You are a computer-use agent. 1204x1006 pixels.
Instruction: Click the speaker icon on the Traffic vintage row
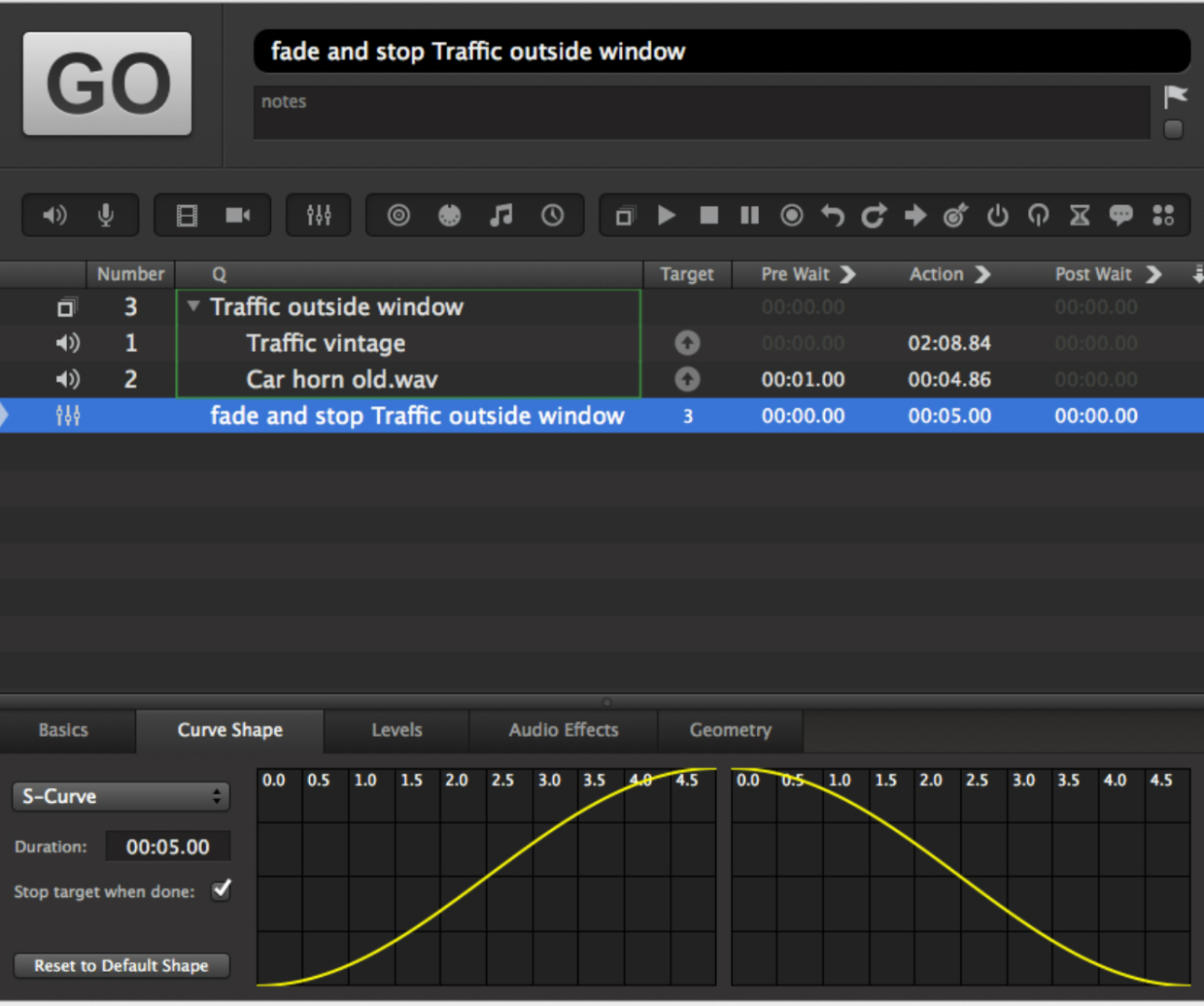tap(67, 343)
